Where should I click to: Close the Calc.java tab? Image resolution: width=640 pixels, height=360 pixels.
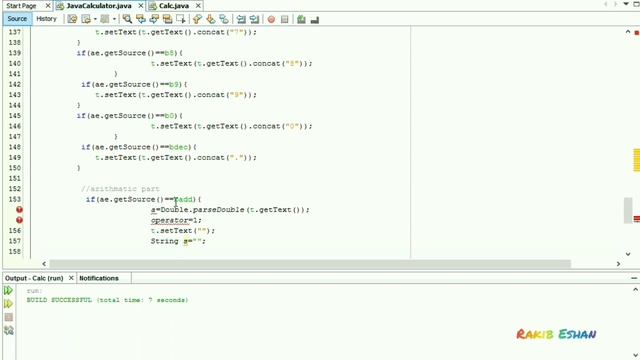(198, 6)
